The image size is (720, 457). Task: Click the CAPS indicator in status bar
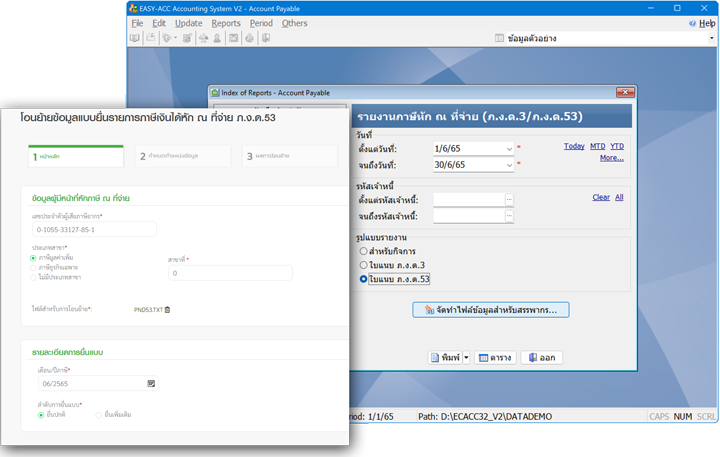pyautogui.click(x=659, y=417)
